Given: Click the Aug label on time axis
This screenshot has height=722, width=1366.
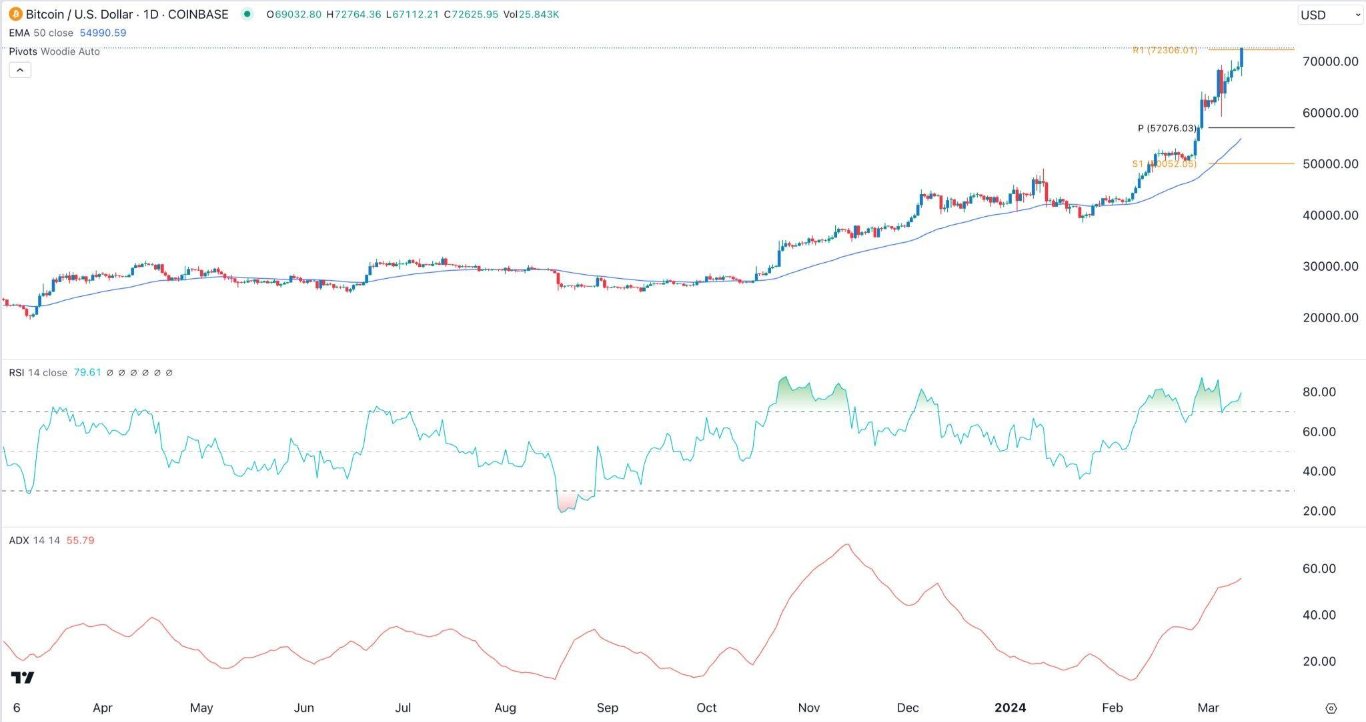Looking at the screenshot, I should (x=505, y=708).
